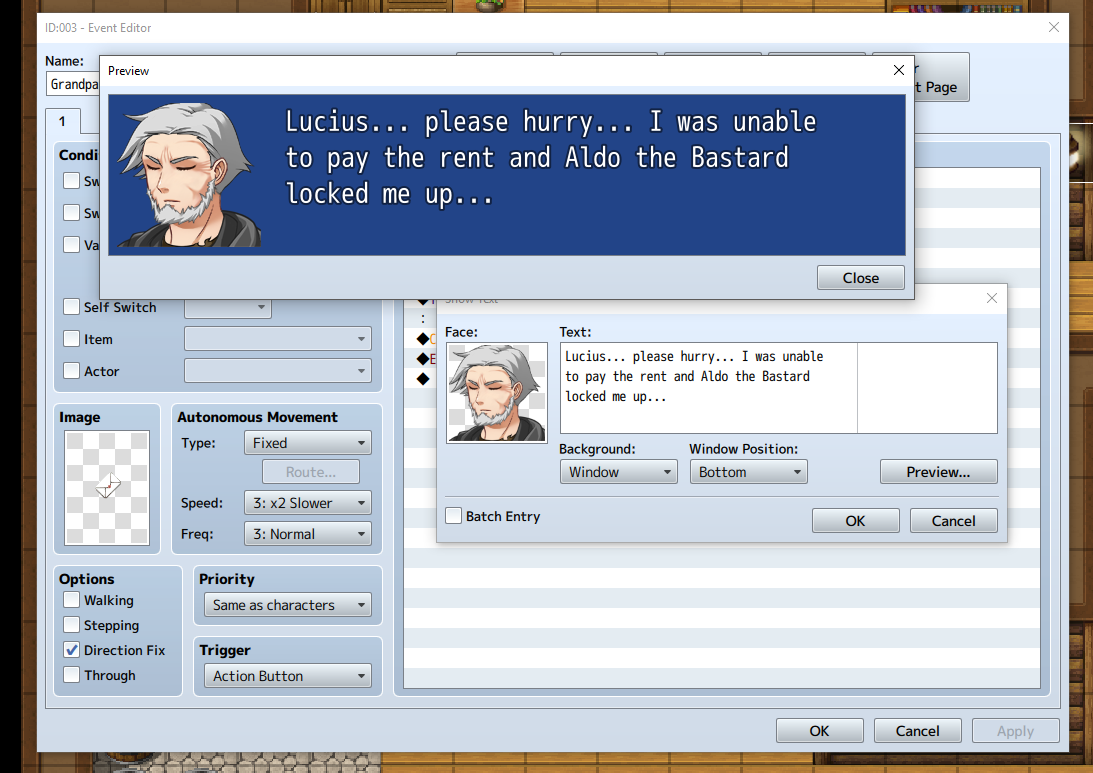Select event page tab 1
1093x773 pixels.
61,122
